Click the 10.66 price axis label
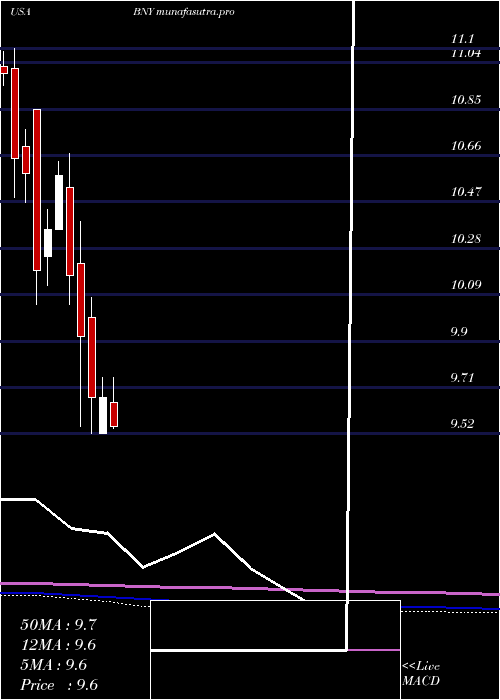This screenshot has width=500, height=700. pos(466,146)
